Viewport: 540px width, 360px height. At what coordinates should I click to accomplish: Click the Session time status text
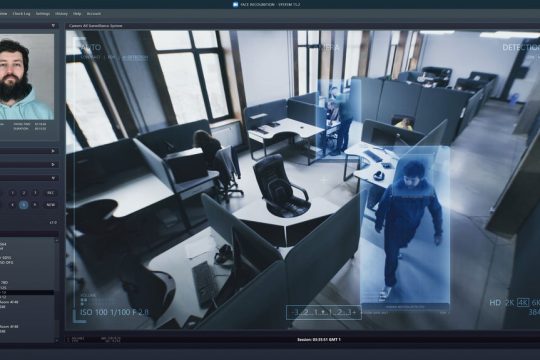pos(319,340)
